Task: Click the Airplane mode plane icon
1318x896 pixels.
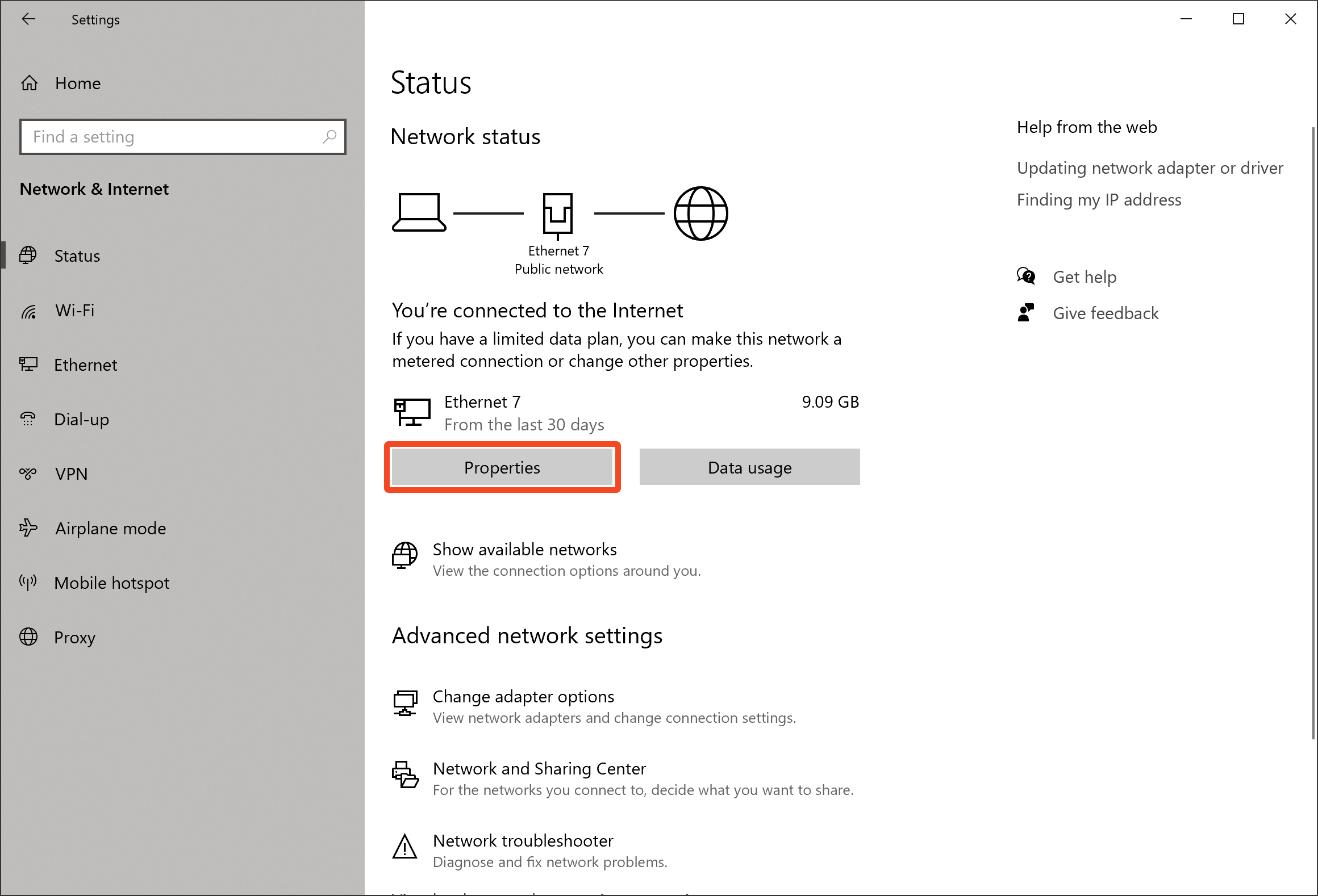Action: [x=28, y=528]
